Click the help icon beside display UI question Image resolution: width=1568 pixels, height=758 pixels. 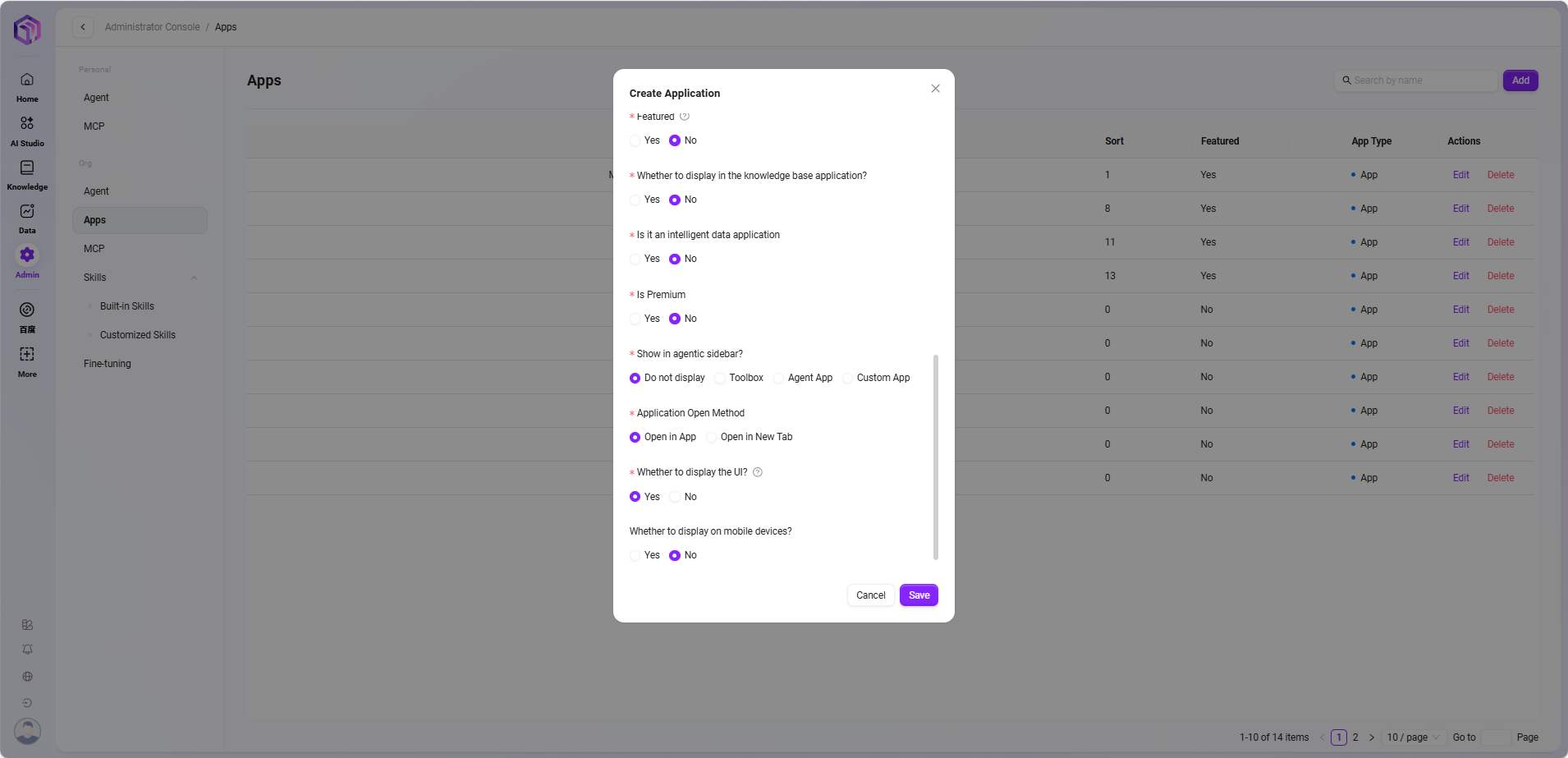click(x=758, y=472)
